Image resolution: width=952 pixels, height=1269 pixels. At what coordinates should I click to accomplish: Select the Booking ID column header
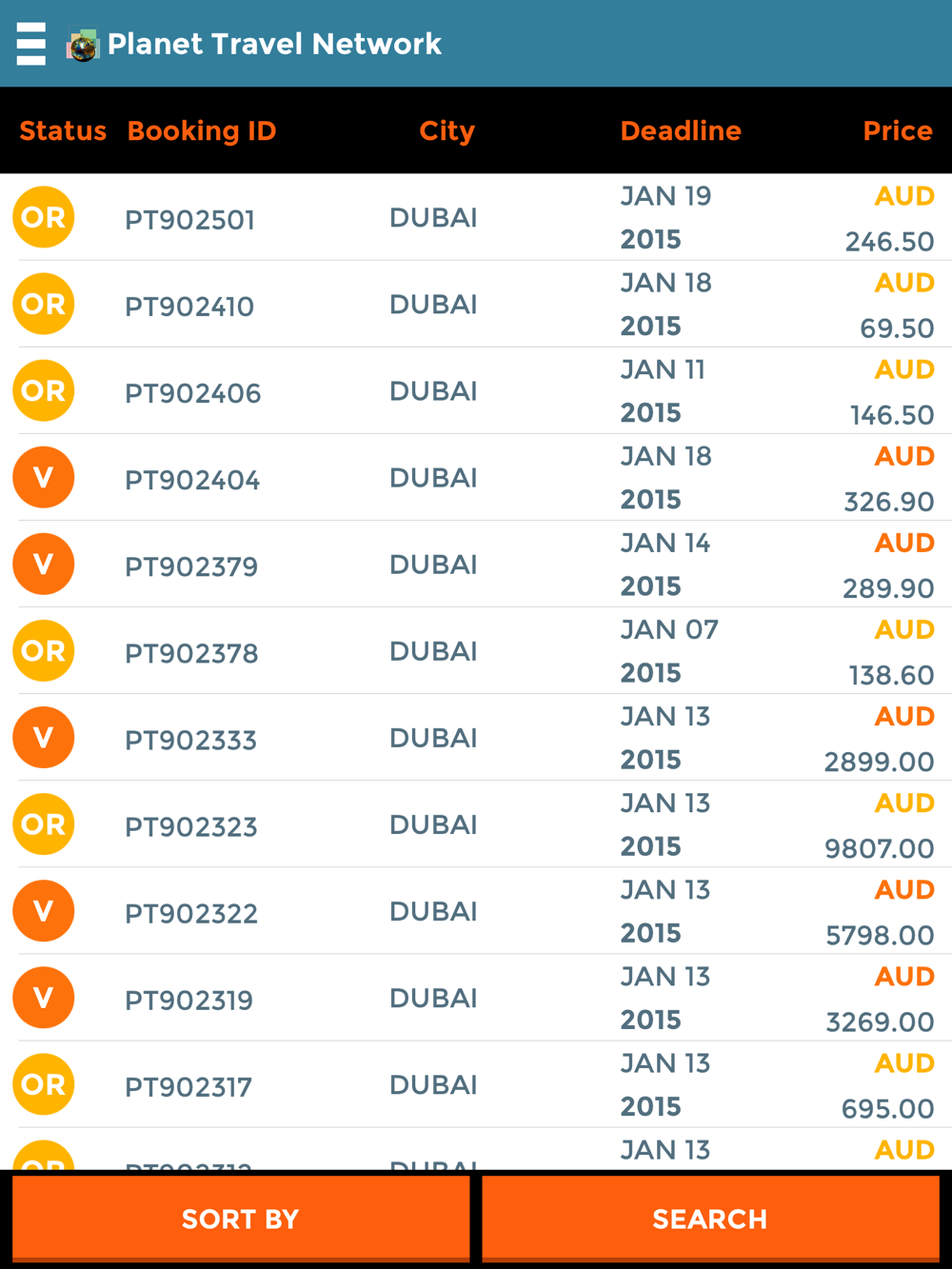202,130
